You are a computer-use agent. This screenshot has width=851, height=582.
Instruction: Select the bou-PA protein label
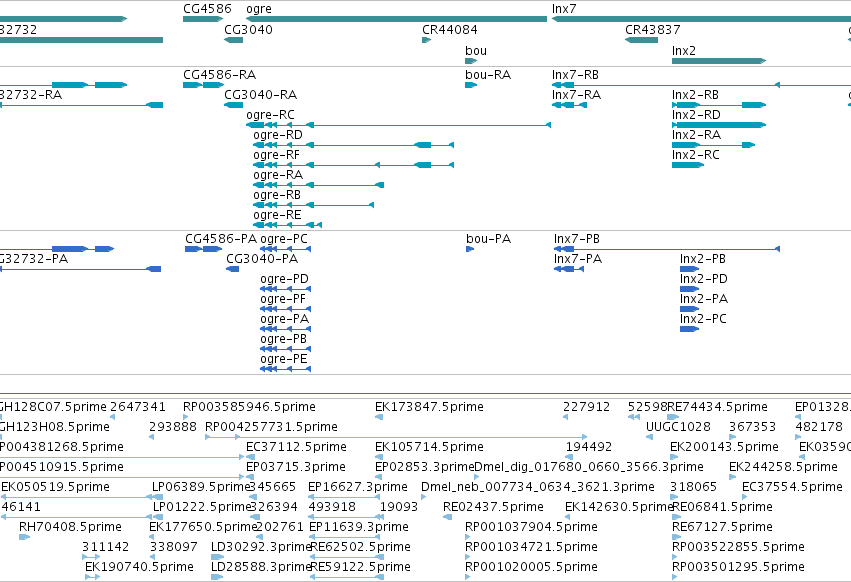pyautogui.click(x=488, y=239)
